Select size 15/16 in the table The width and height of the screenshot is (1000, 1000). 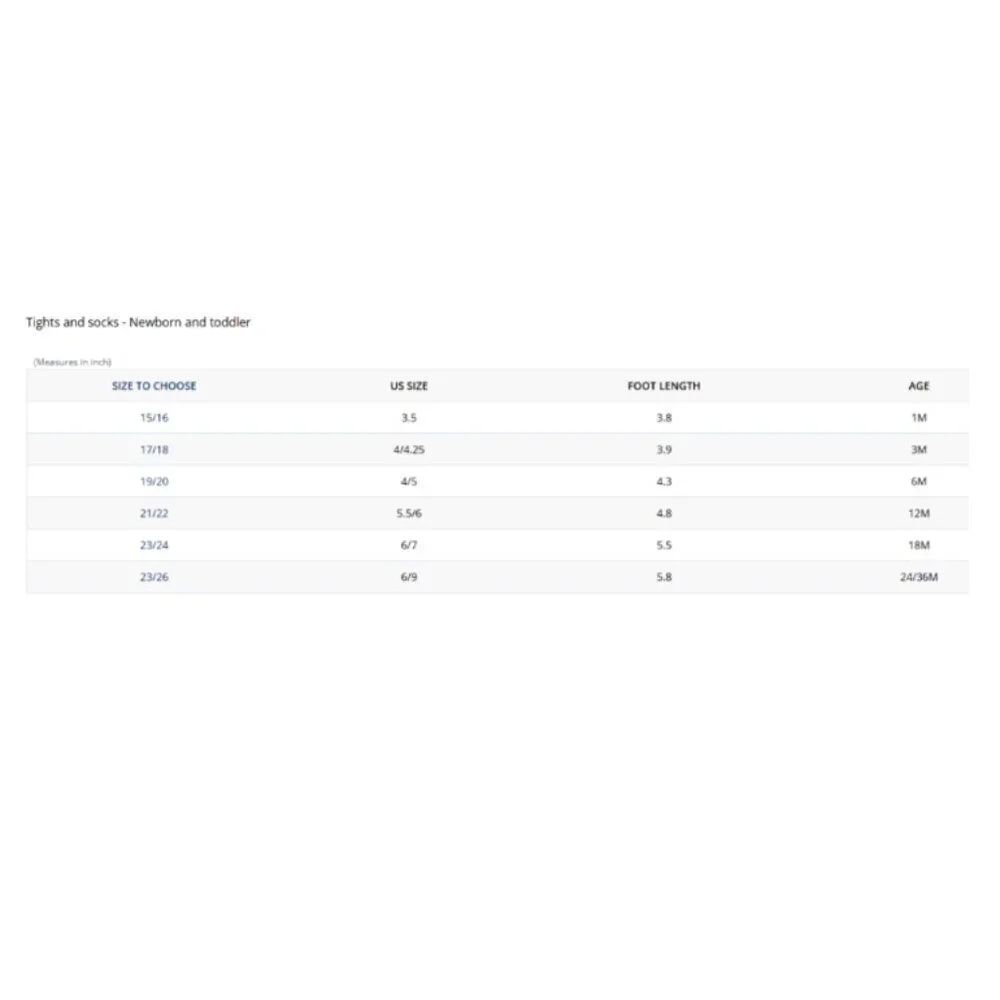pos(154,418)
